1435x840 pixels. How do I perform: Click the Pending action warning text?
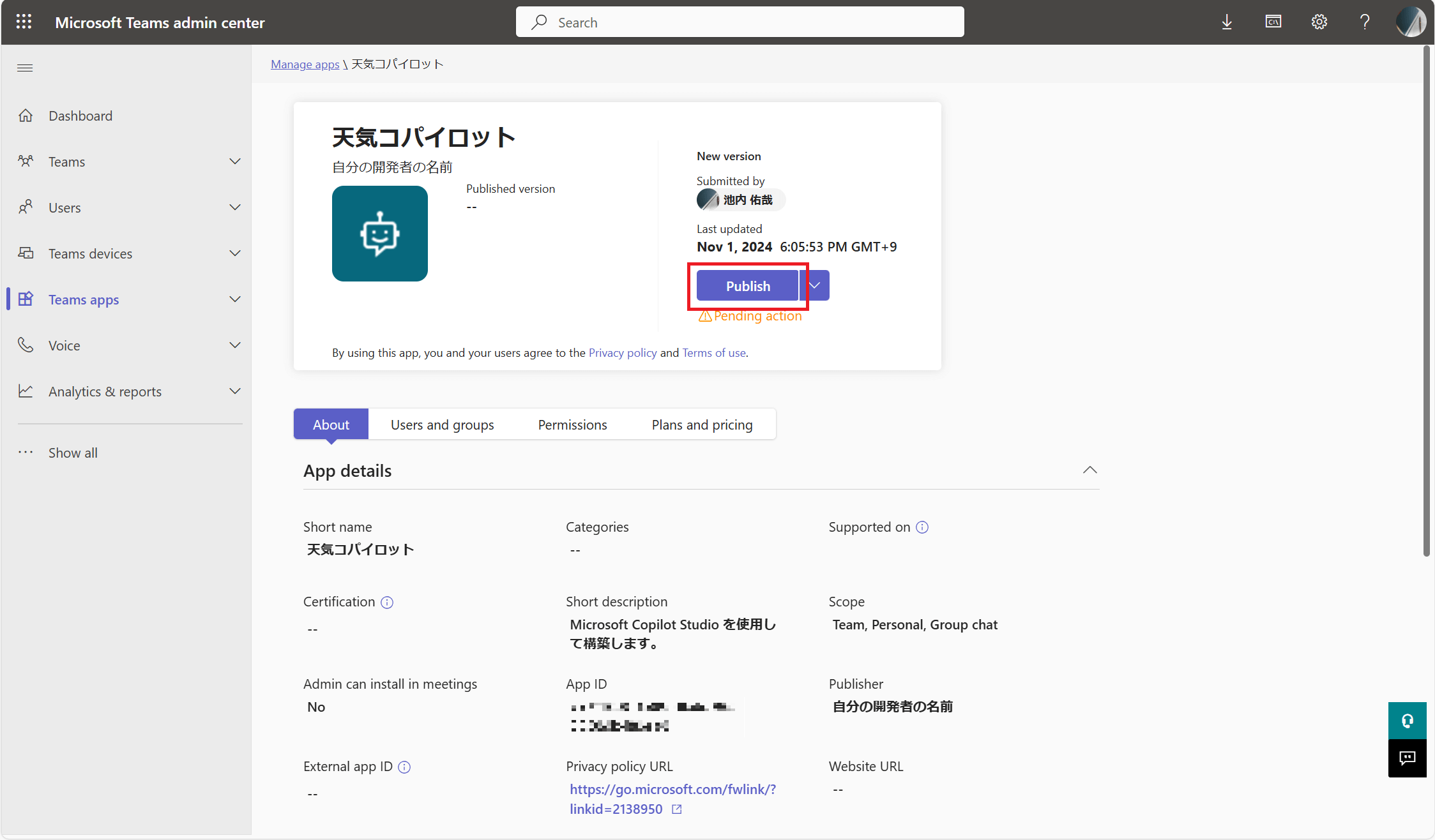757,316
